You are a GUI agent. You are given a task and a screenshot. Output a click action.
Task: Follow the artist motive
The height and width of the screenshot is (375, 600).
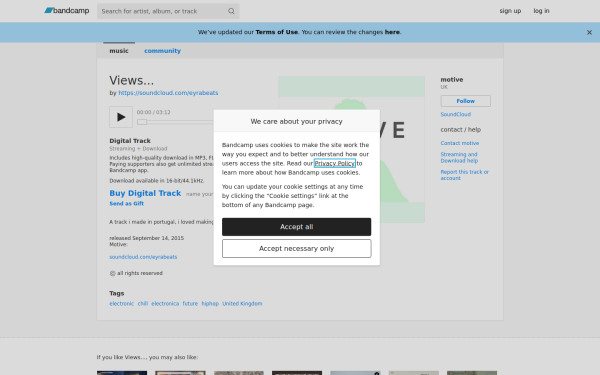click(465, 101)
